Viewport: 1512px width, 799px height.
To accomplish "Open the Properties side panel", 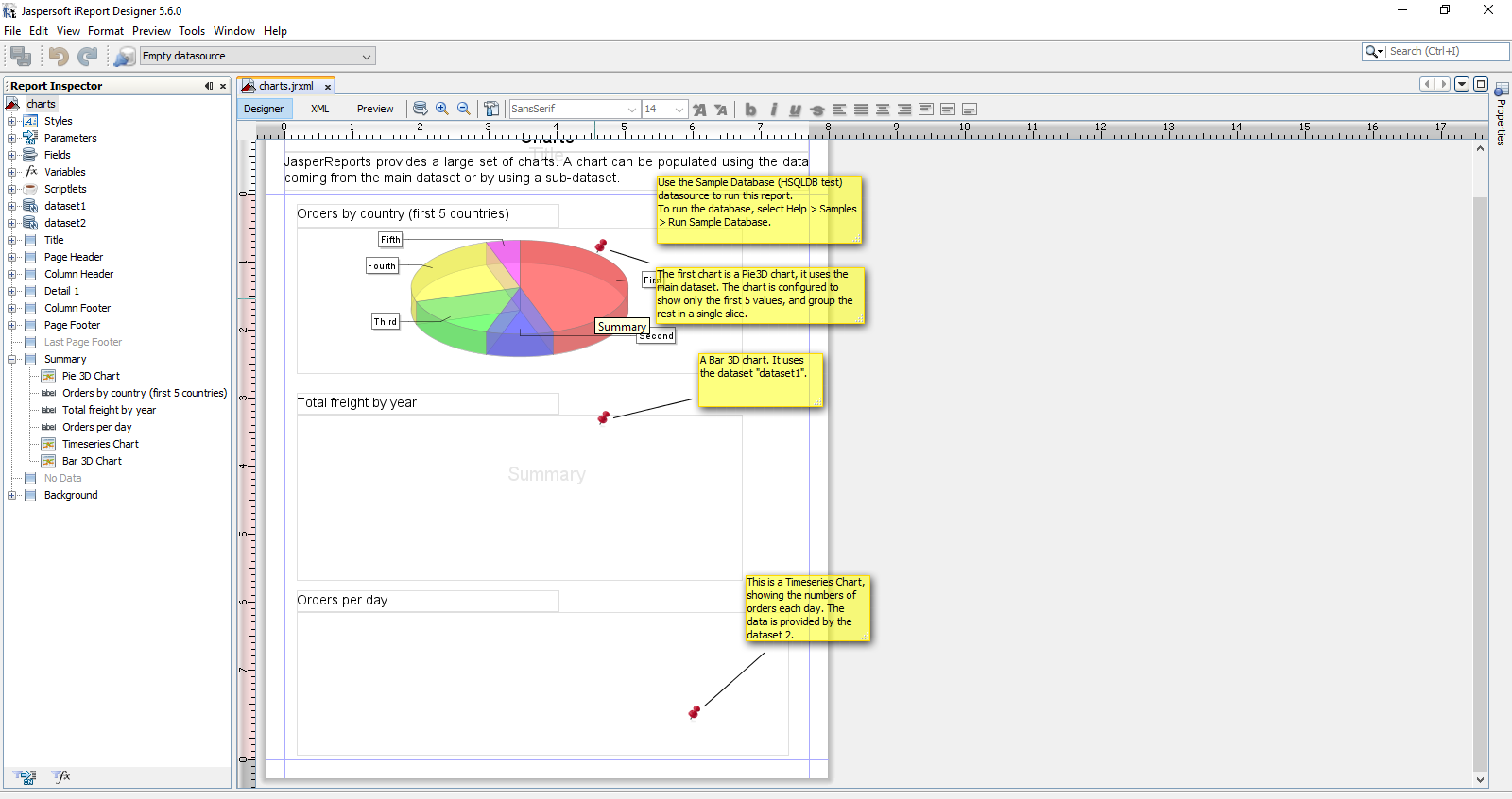I will pyautogui.click(x=1501, y=114).
